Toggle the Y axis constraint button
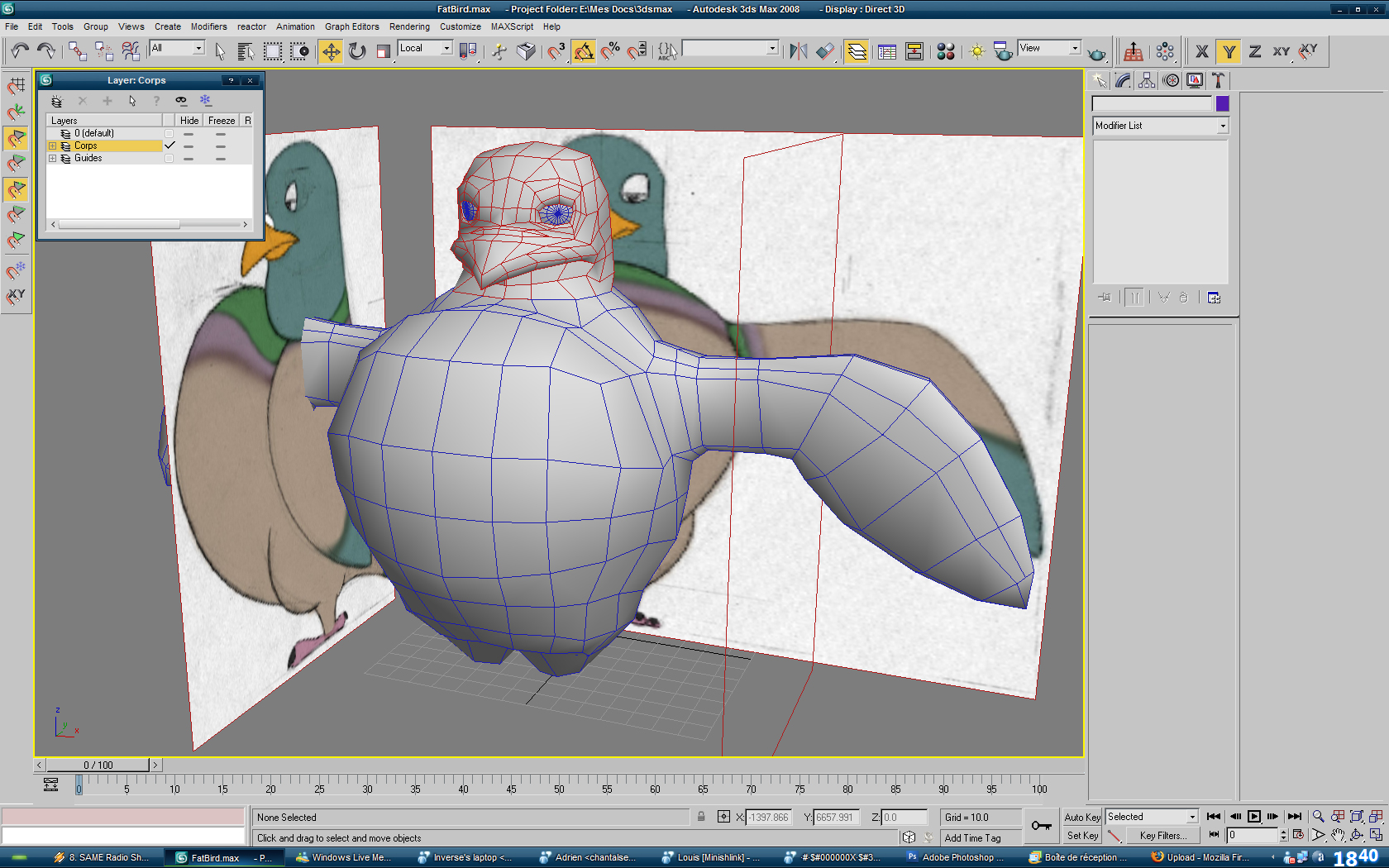This screenshot has width=1389, height=868. (1229, 51)
